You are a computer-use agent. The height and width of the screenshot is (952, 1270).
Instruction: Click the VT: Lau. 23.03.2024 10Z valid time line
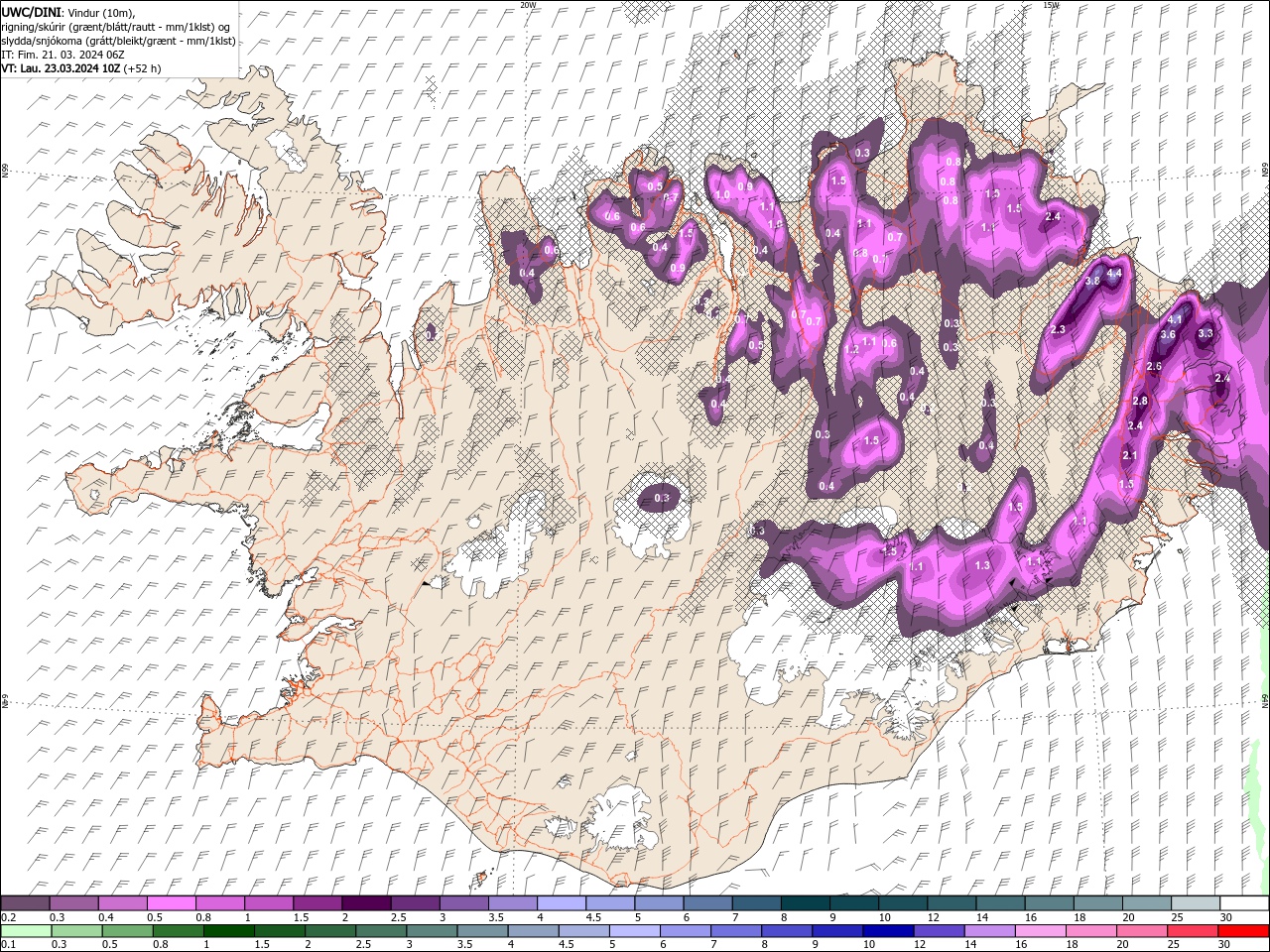pos(81,68)
